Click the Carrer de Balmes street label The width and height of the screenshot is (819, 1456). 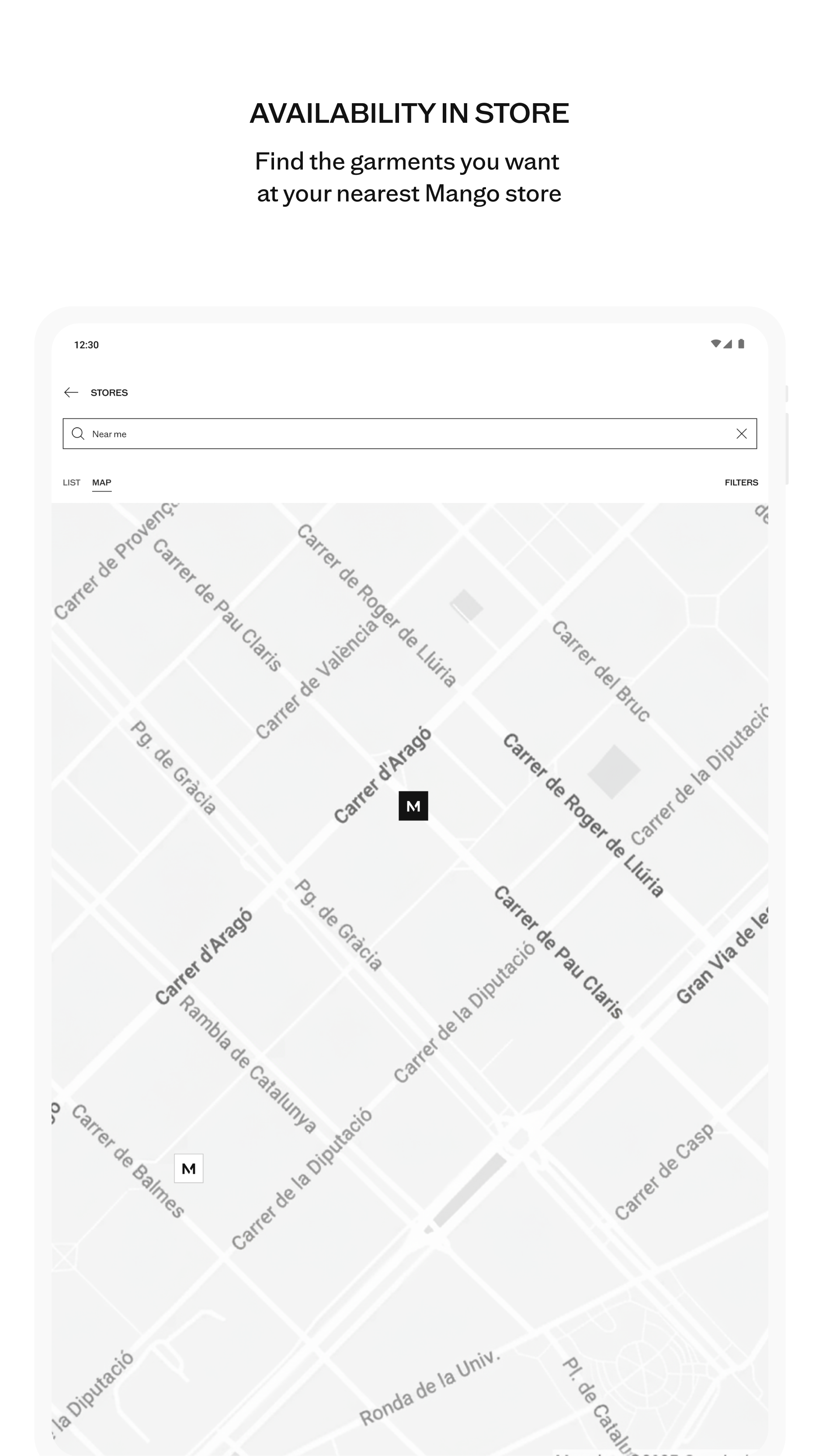pos(128,1161)
